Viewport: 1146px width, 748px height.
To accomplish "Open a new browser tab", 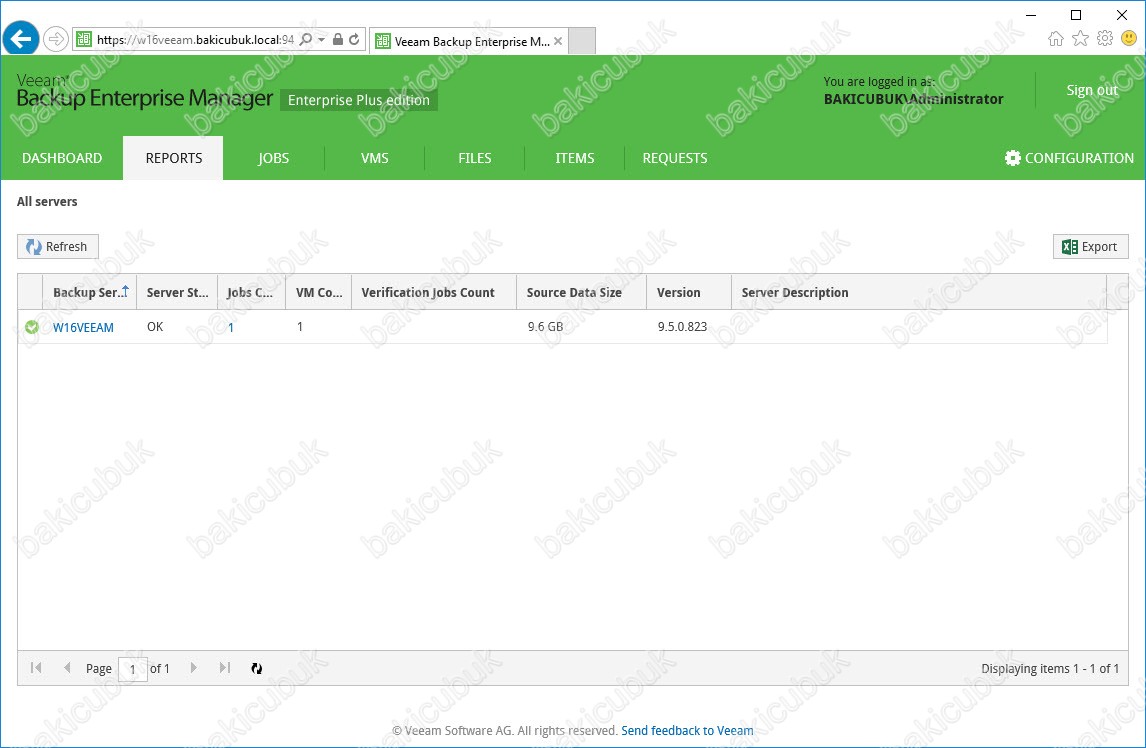I will pos(582,41).
